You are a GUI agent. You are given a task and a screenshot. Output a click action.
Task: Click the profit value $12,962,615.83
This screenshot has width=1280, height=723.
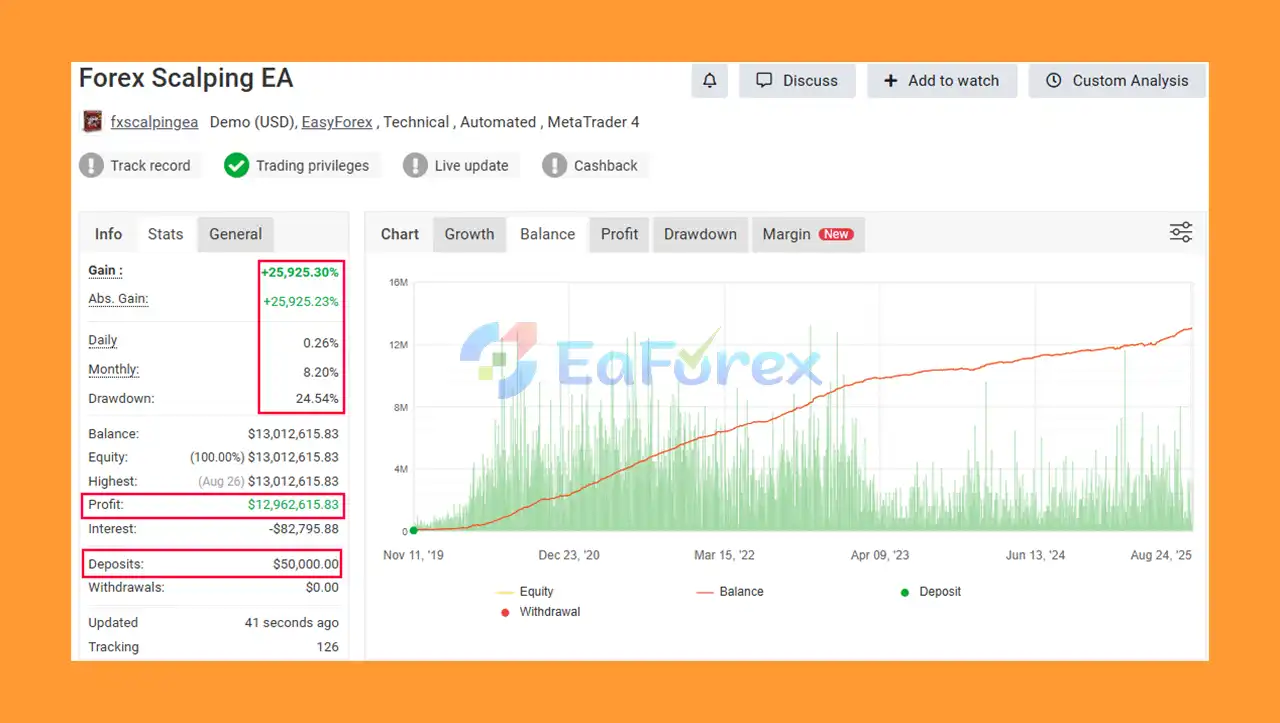point(293,505)
